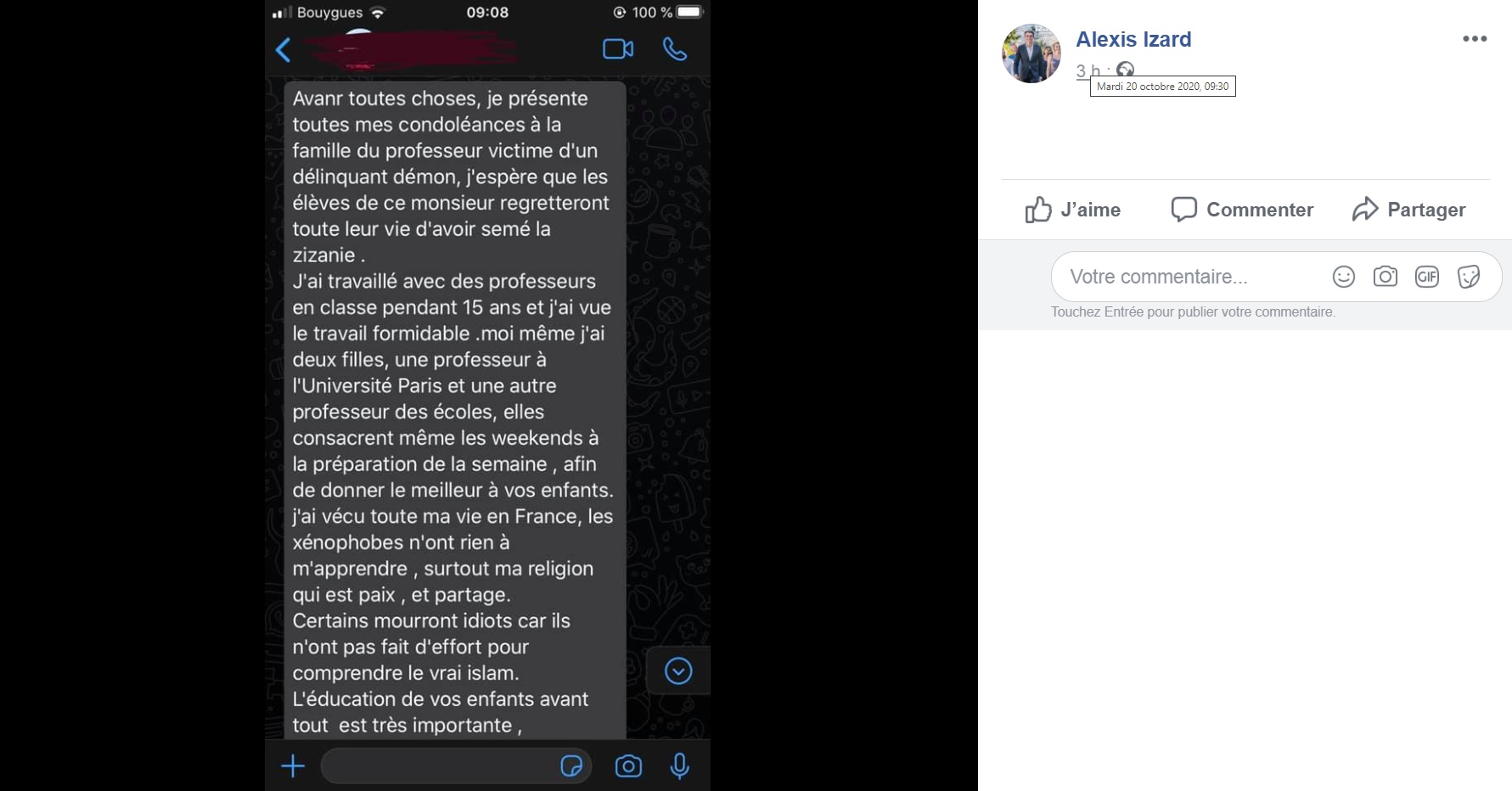Viewport: 1512px width, 791px height.
Task: Like the post with J'aime
Action: (1073, 210)
